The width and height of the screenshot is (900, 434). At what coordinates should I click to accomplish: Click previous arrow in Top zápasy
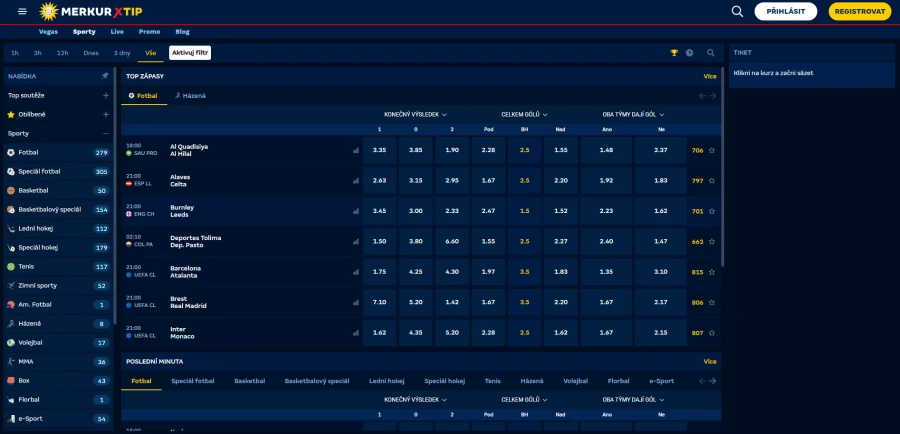(703, 96)
